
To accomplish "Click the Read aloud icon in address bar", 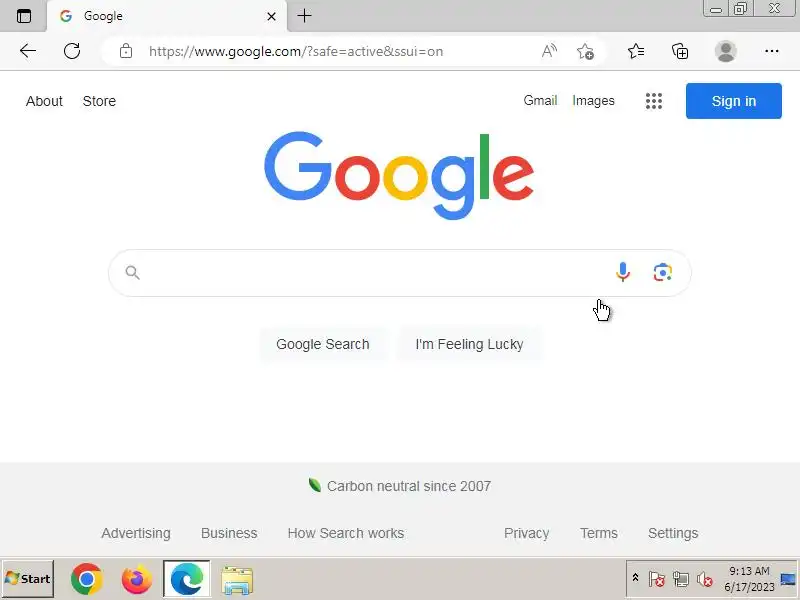I will click(x=549, y=51).
